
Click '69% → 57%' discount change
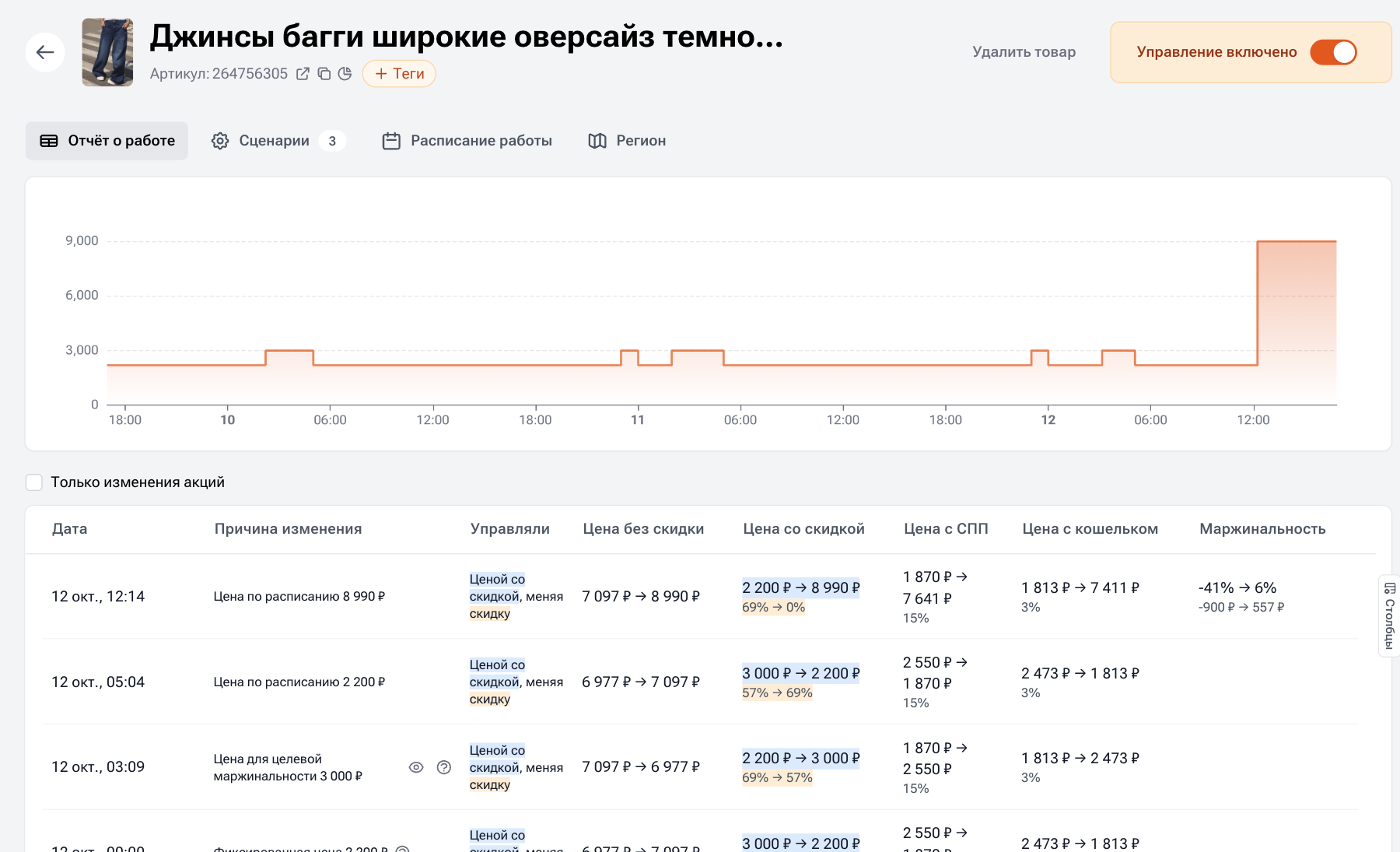pos(777,778)
